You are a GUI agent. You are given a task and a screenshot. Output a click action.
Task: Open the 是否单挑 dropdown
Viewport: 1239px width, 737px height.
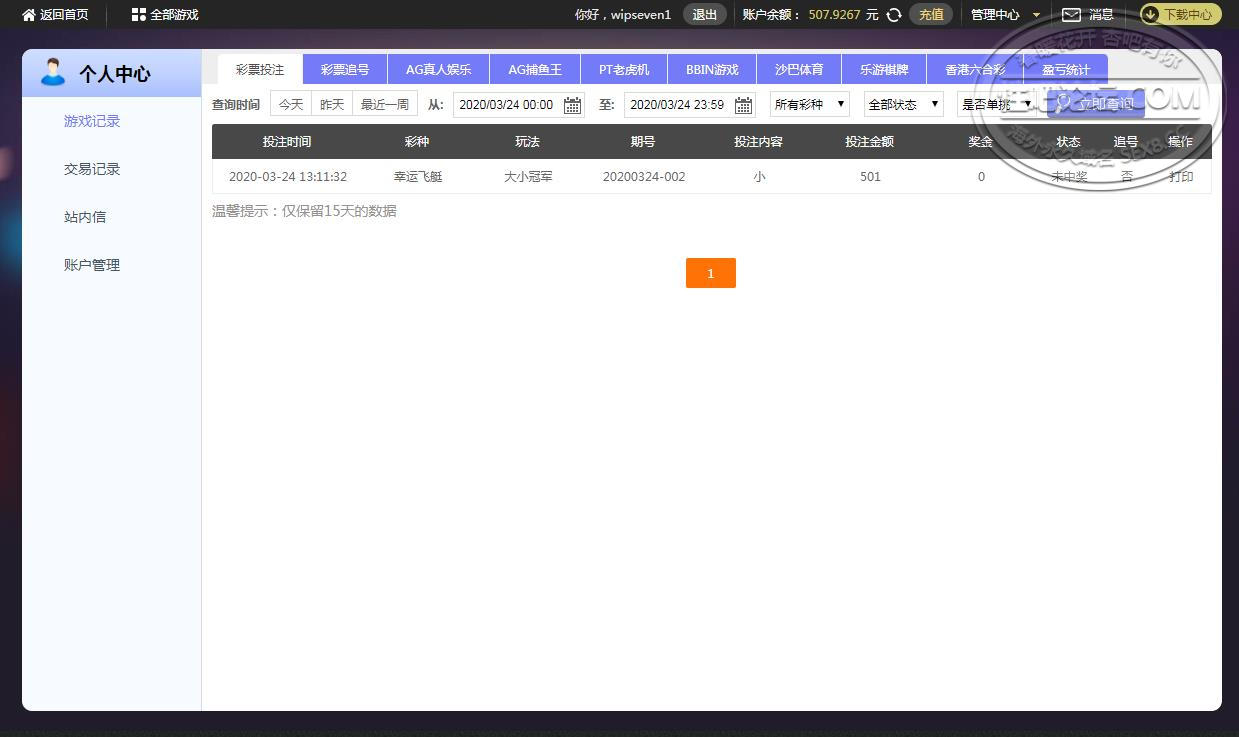[996, 104]
